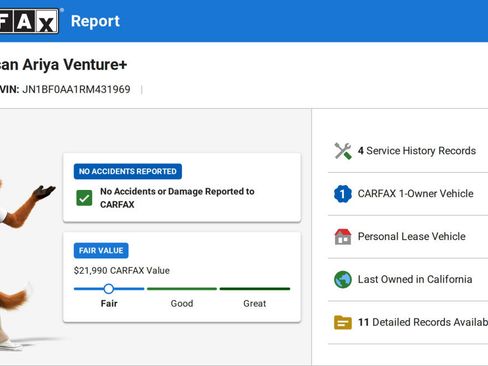Click the FAIR VALUE badge
The image size is (488, 366).
tap(101, 250)
